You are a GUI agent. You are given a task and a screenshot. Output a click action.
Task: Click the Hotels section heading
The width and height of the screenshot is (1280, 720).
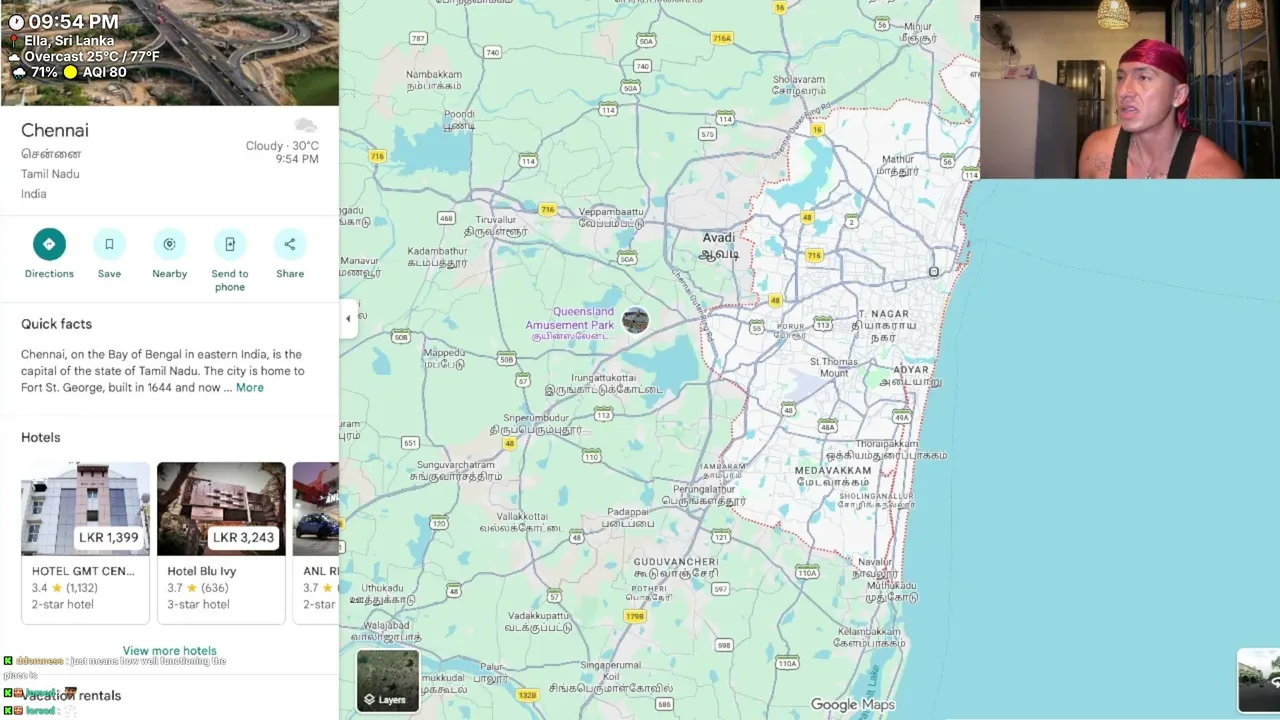pos(41,438)
